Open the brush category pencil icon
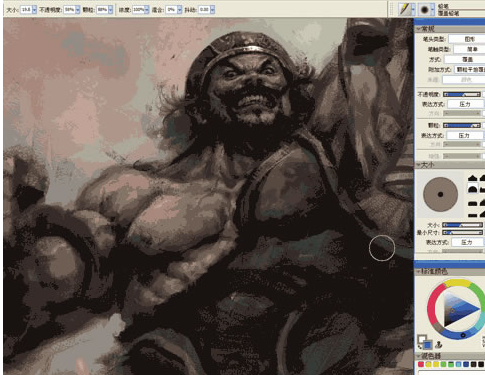 coord(404,9)
